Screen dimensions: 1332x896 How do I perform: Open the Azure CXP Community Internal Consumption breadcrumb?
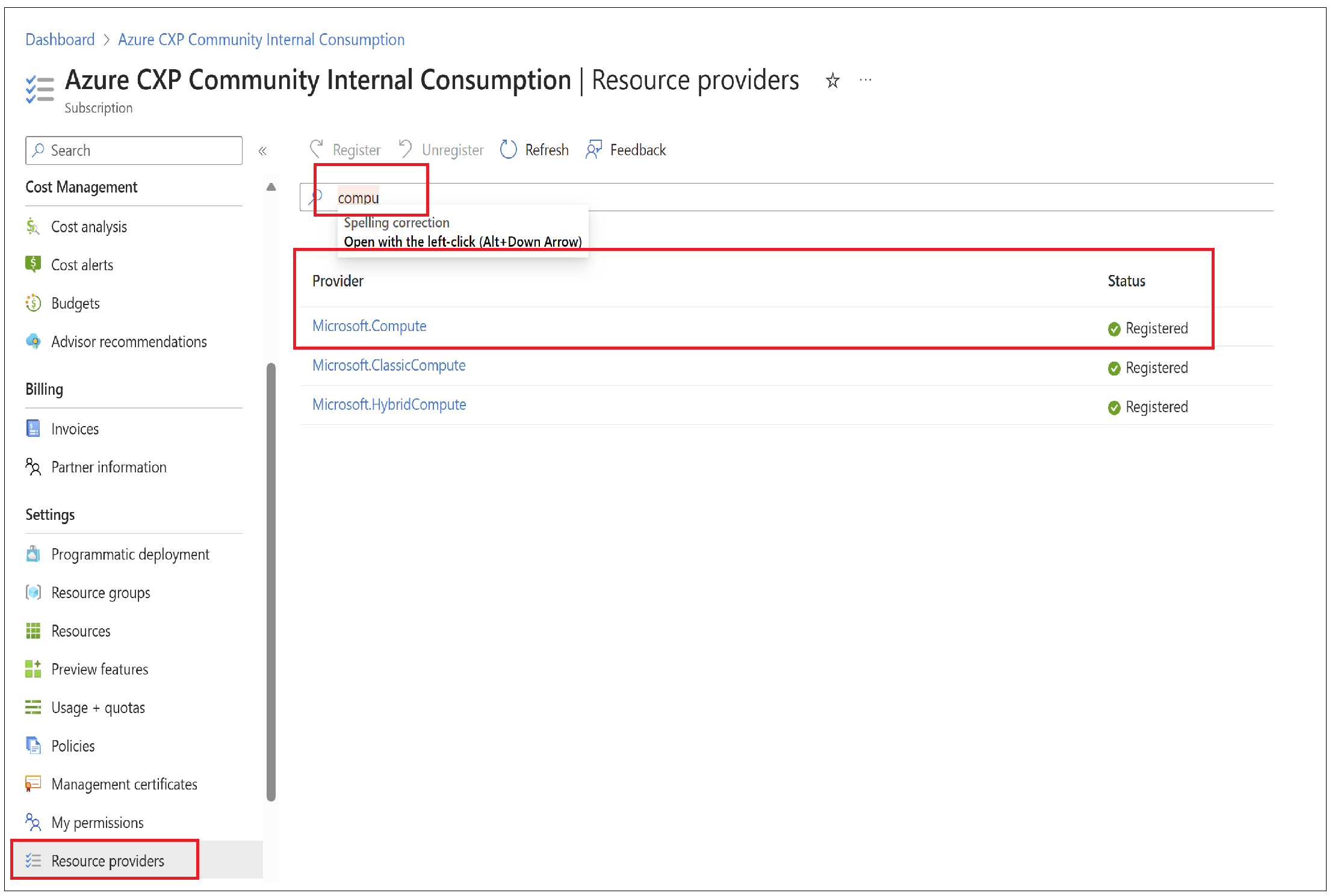[x=261, y=40]
